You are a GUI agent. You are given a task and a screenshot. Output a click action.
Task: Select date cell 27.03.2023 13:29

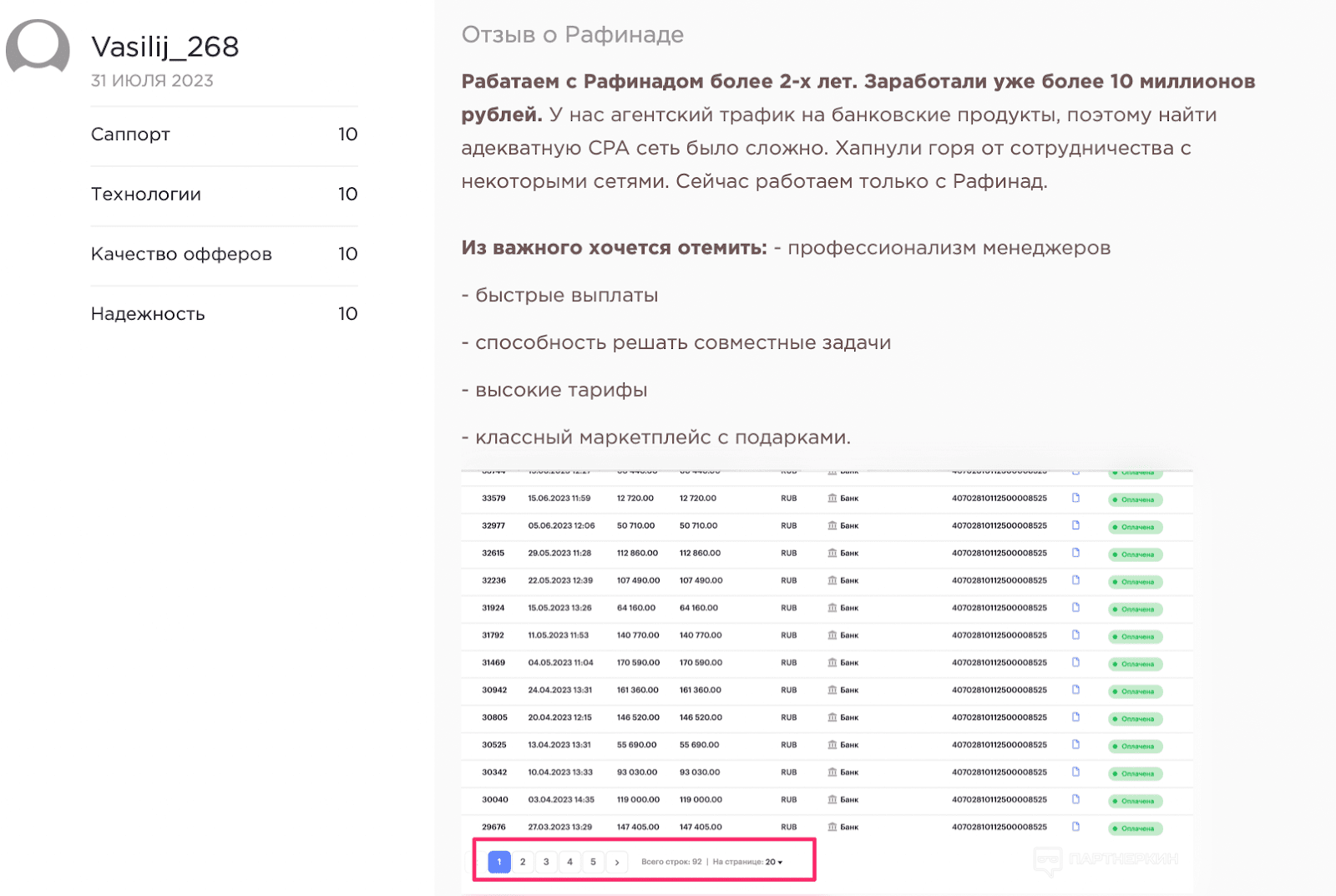pos(559,827)
